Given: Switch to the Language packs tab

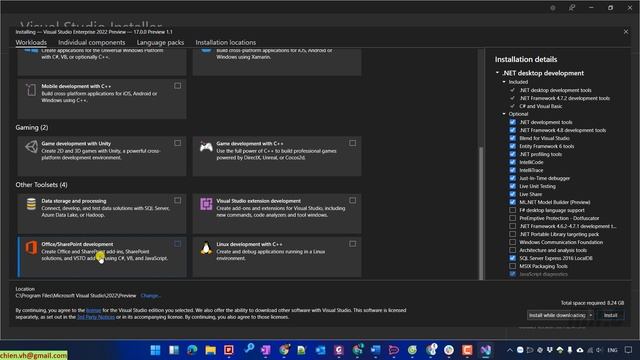Looking at the screenshot, I should 160,42.
